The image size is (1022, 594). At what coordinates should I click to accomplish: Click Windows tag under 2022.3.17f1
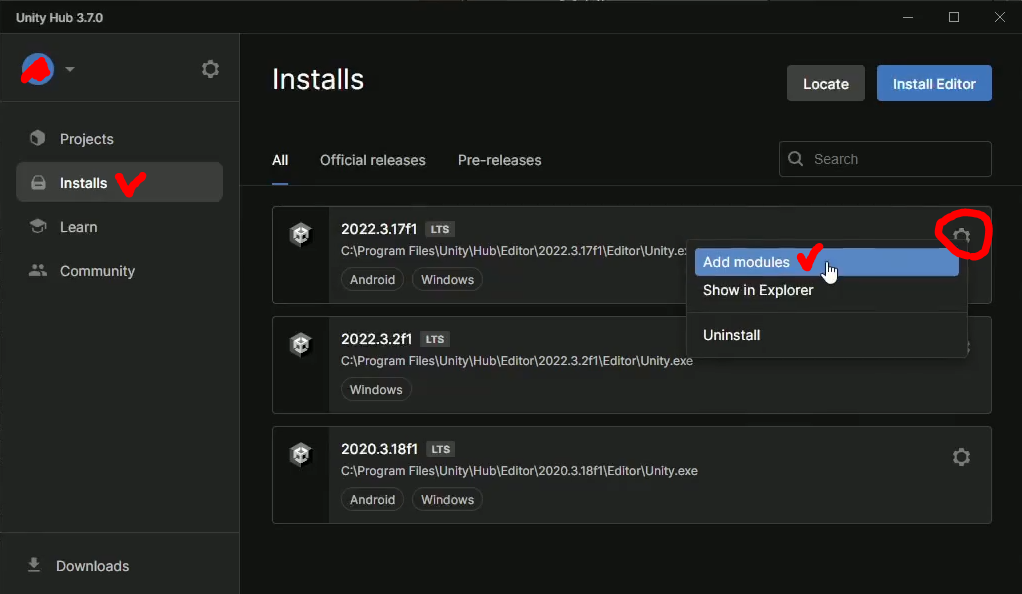[447, 280]
